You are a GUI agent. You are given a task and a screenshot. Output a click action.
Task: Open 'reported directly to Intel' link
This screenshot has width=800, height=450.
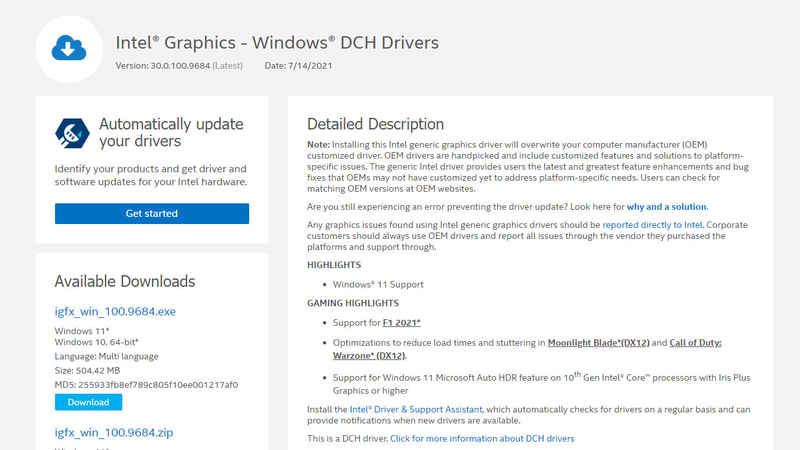point(652,224)
